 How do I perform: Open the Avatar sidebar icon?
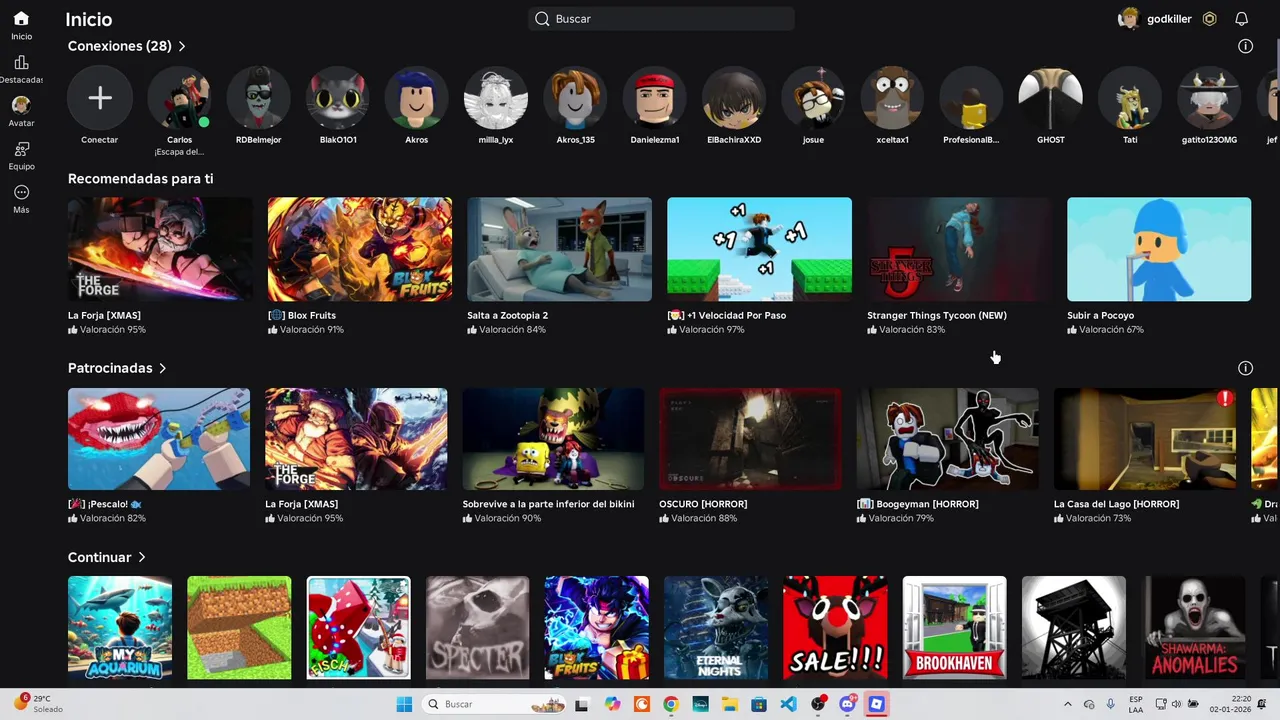click(21, 105)
